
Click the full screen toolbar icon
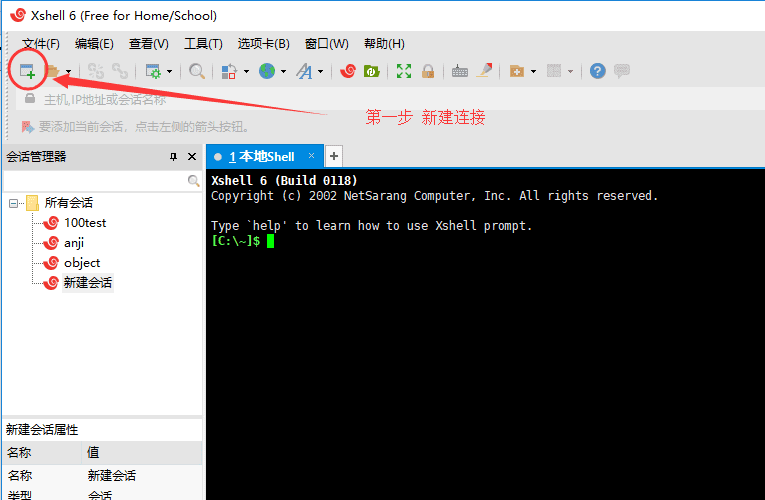[x=403, y=71]
